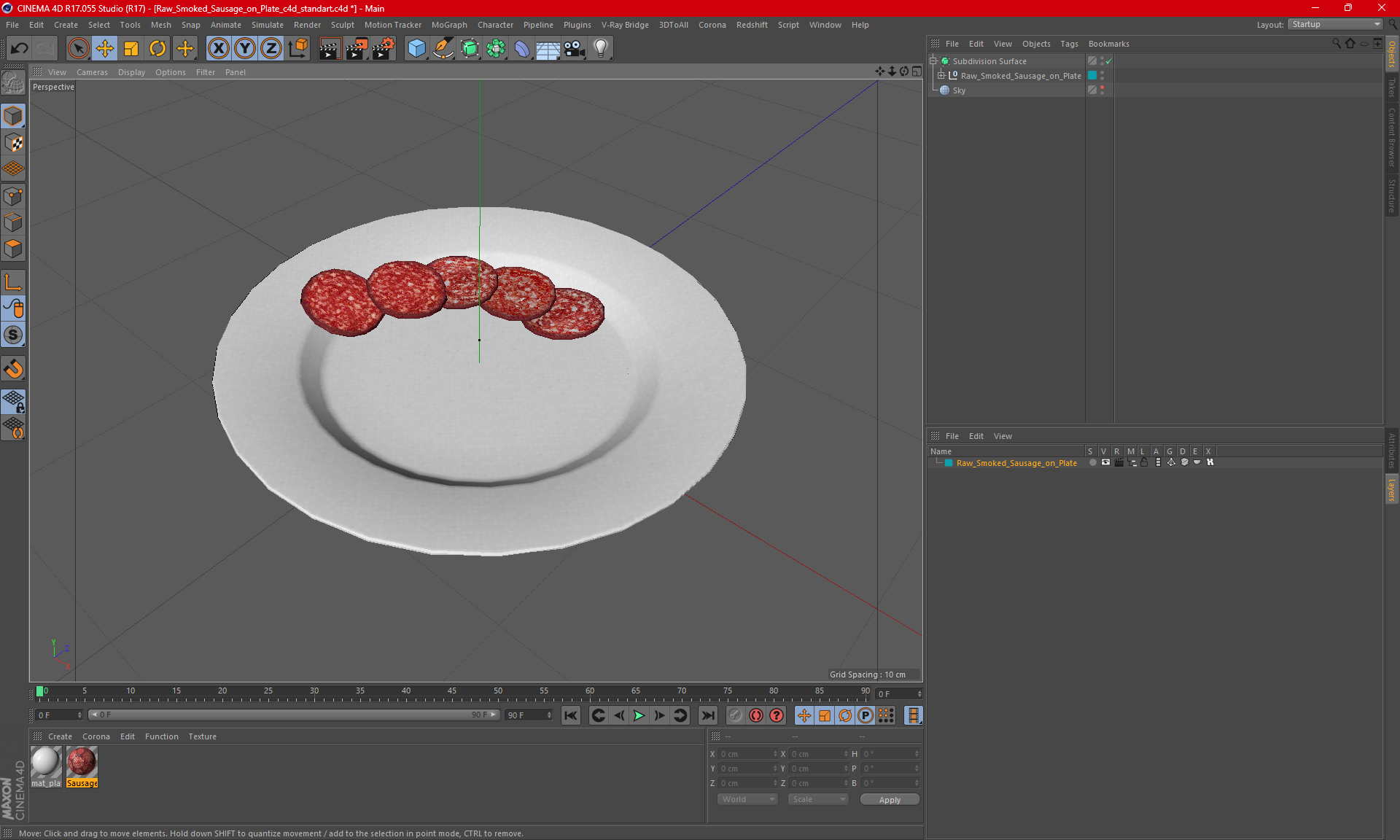Switch to the Takes side tab
The width and height of the screenshot is (1400, 840).
click(x=1391, y=87)
